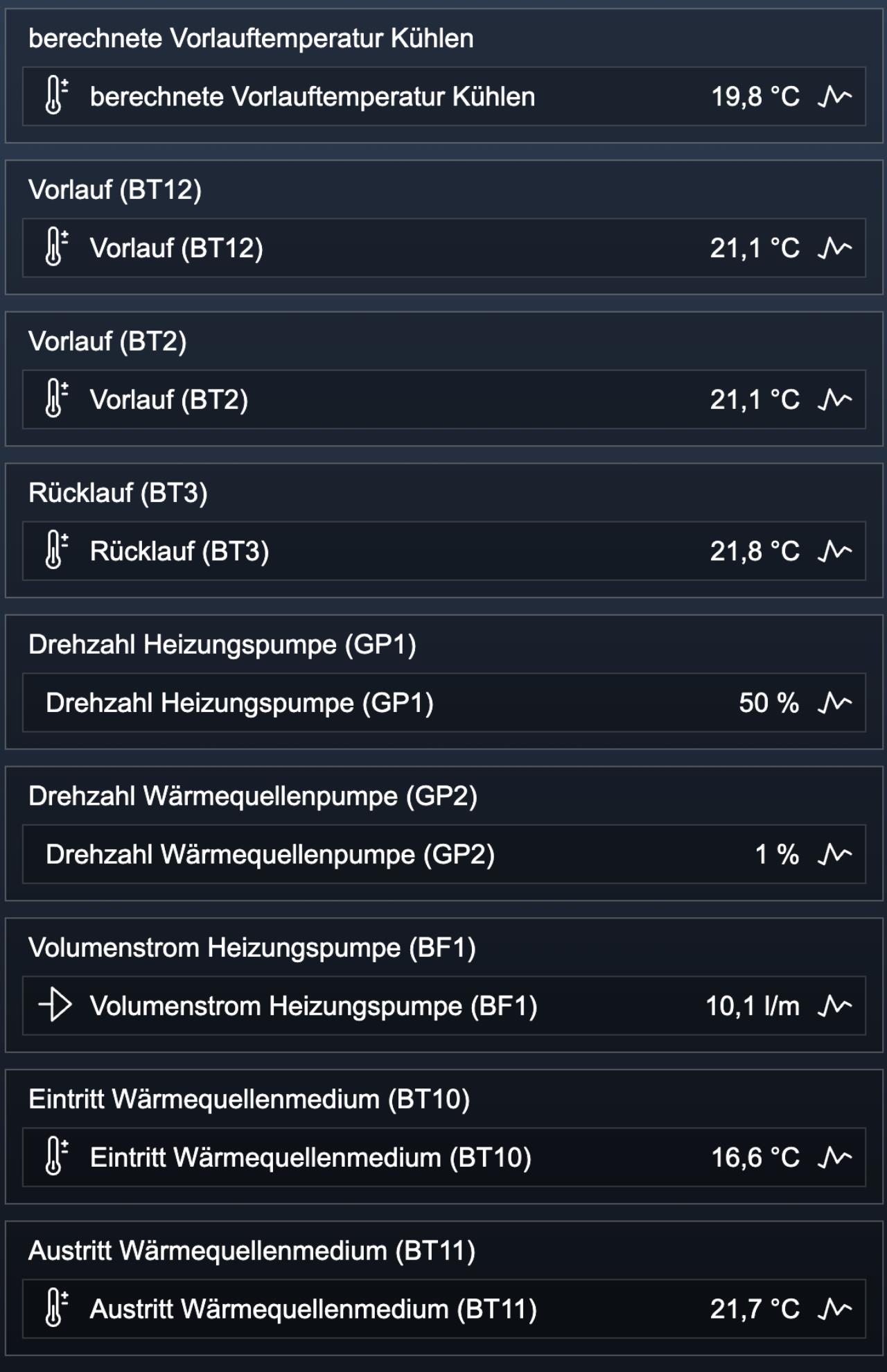
Task: Click the 19,8 °C cooling flow value
Action: coord(755,96)
